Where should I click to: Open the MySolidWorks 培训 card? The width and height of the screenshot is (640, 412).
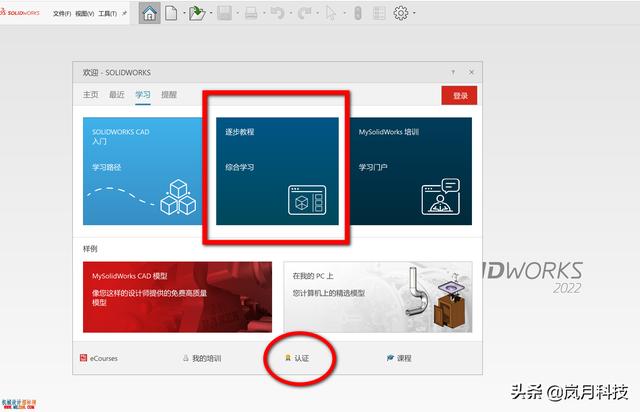tap(411, 171)
